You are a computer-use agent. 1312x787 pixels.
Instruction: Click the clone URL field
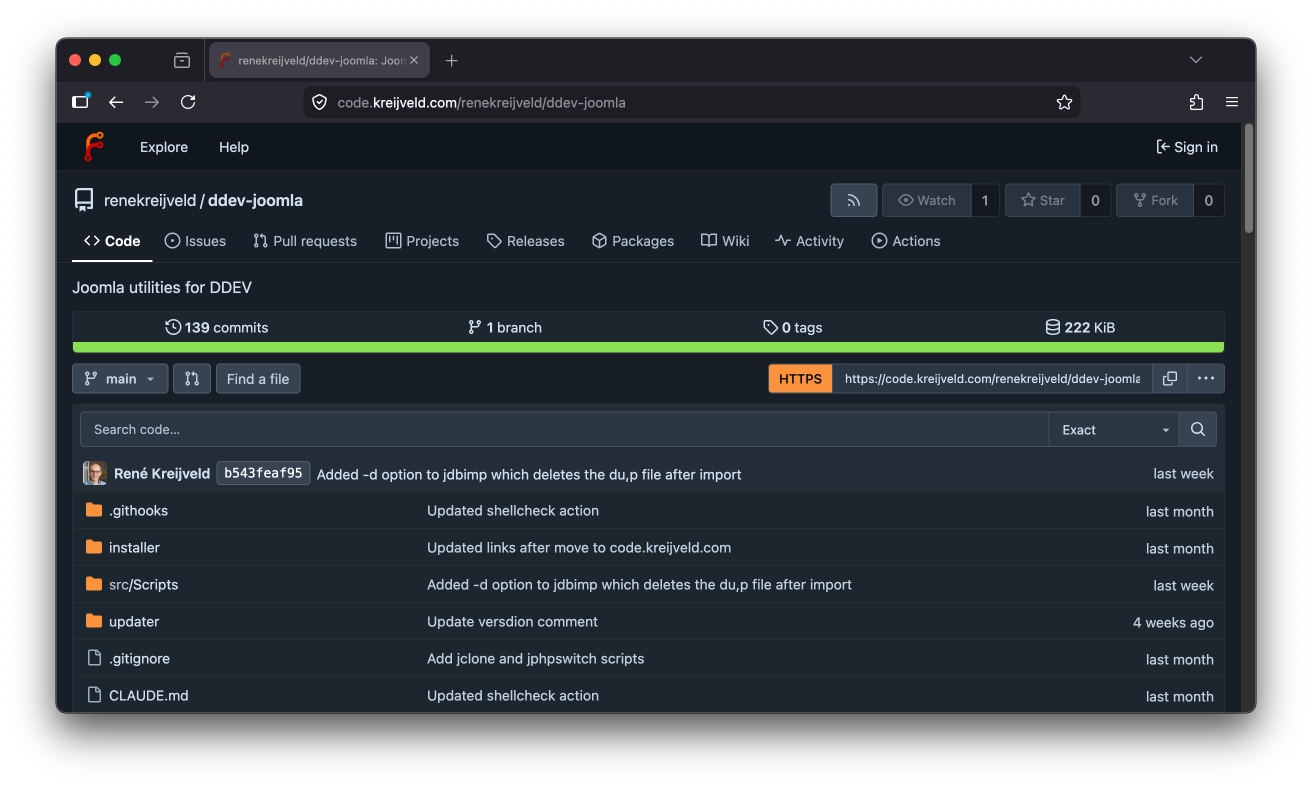(992, 379)
